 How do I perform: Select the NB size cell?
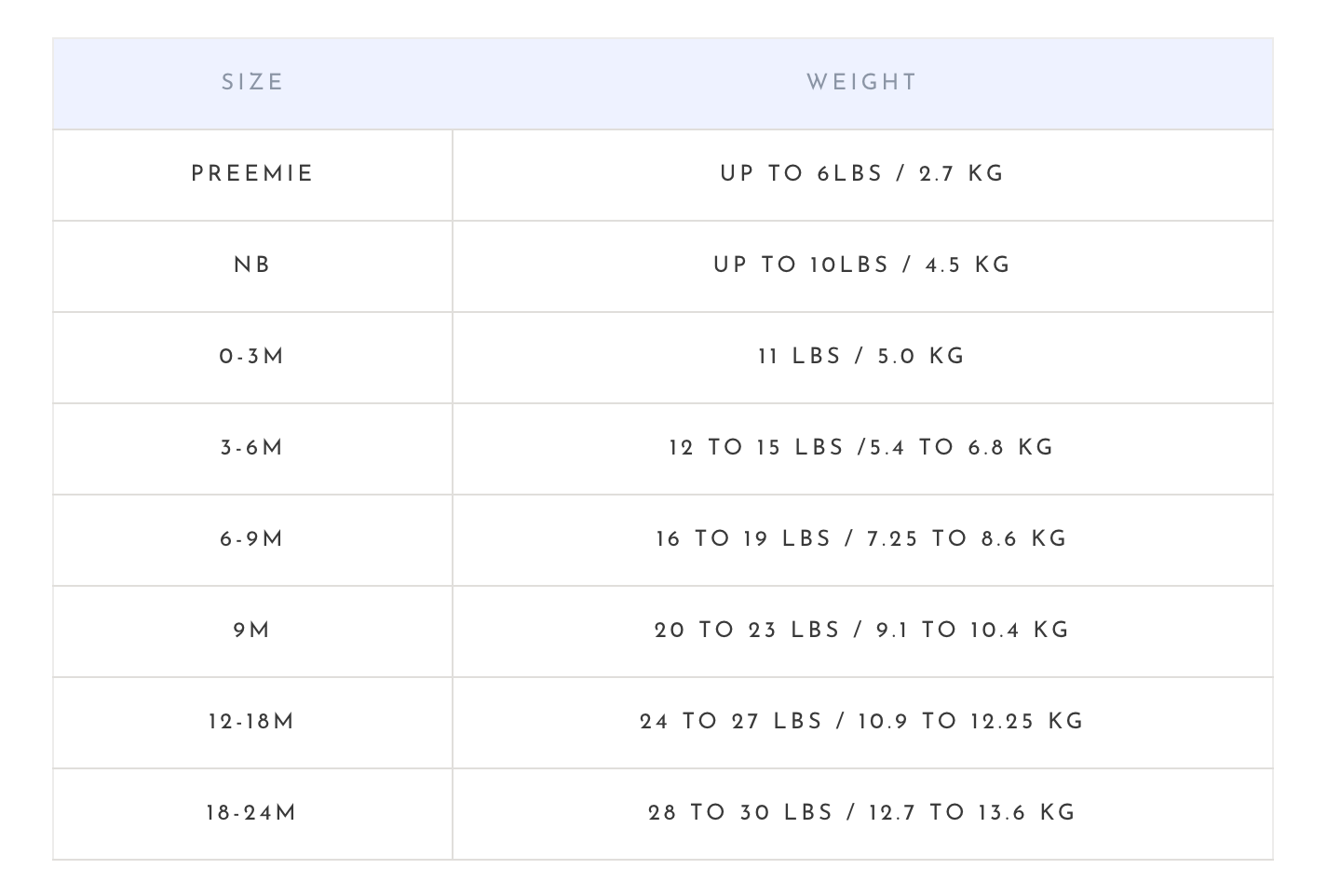tap(252, 266)
